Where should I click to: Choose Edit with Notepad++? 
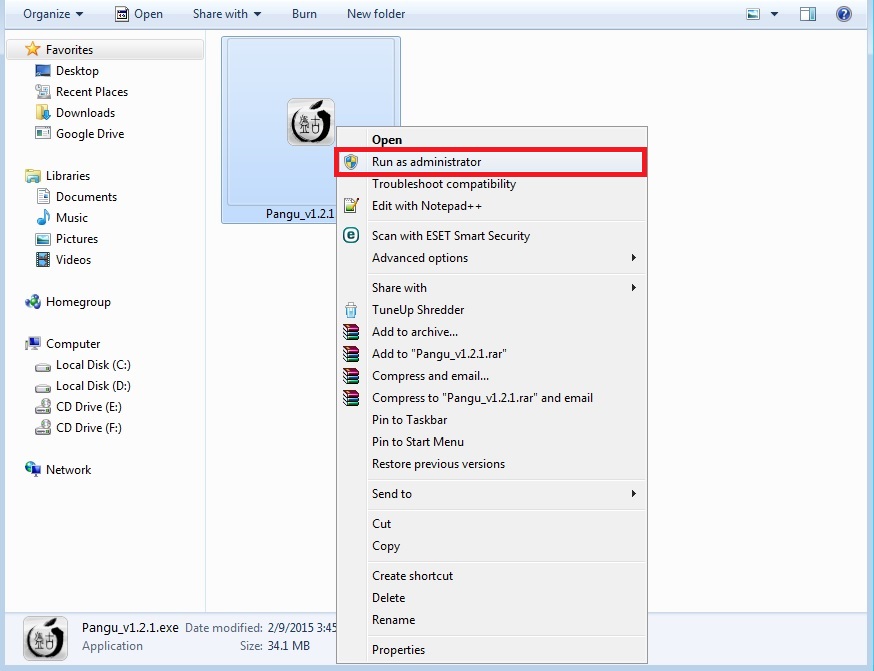pos(491,206)
